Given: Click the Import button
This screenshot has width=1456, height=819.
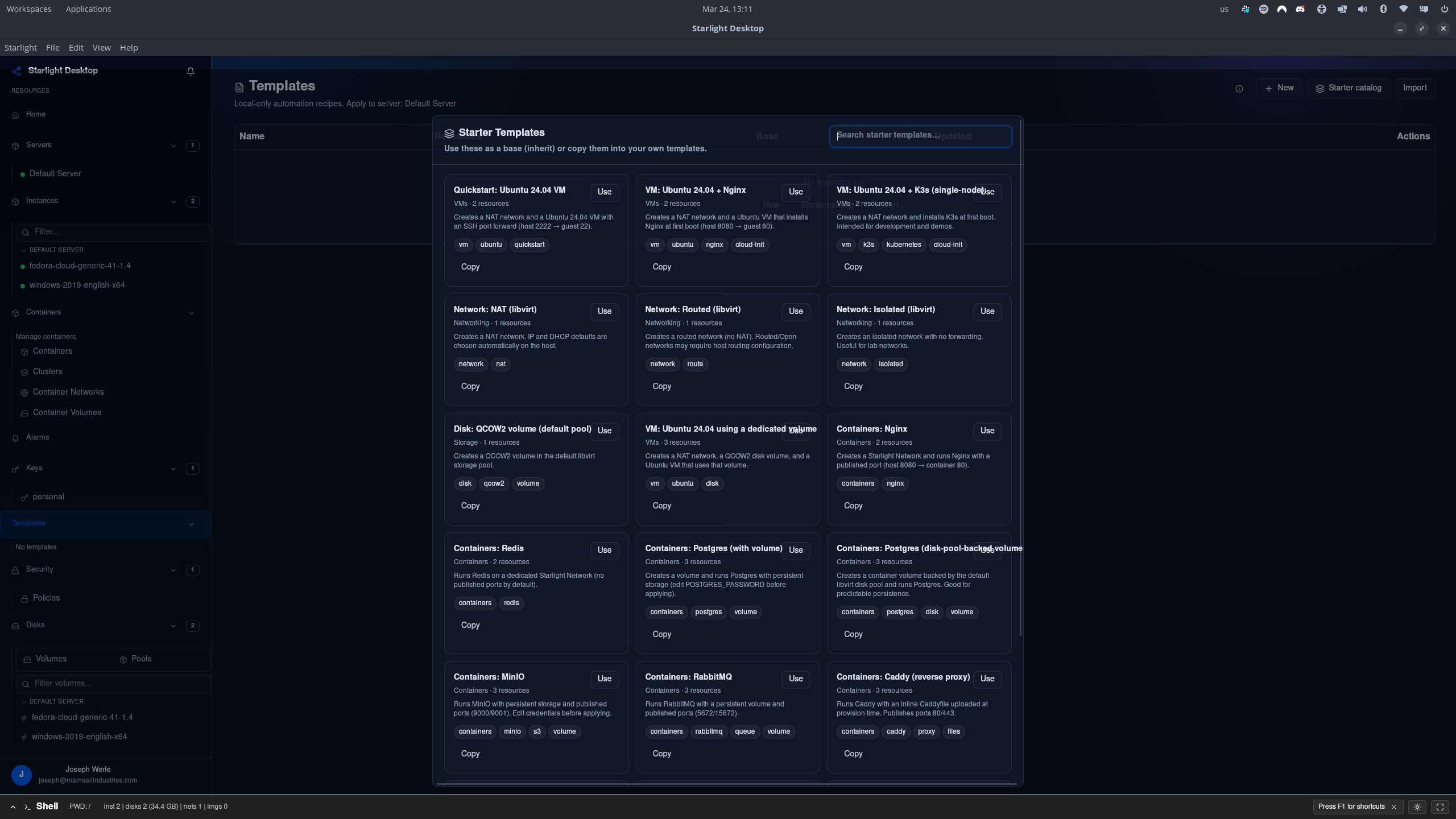Looking at the screenshot, I should click(x=1414, y=88).
